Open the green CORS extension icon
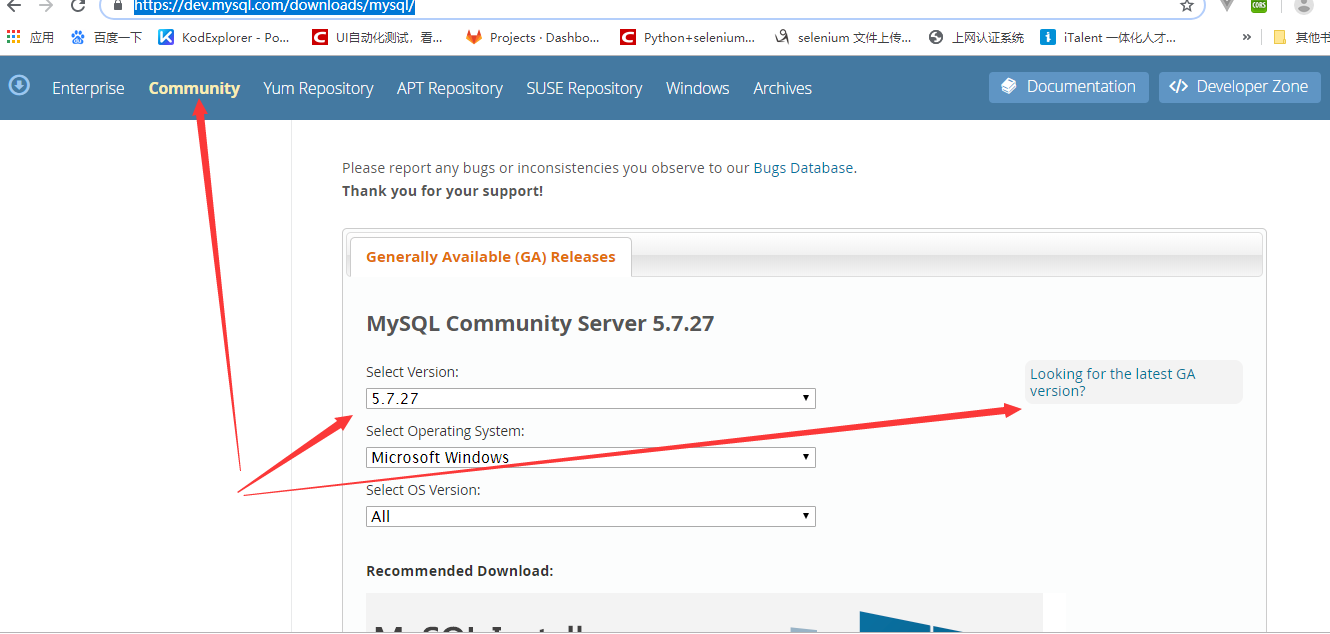This screenshot has height=634, width=1330. tap(1259, 5)
